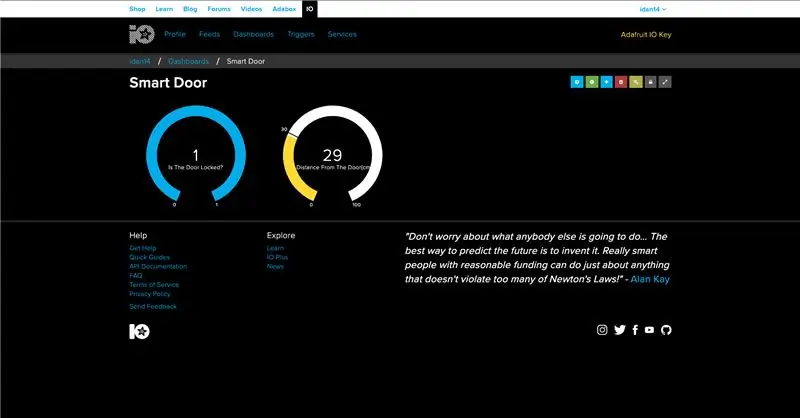
Task: Click the yellow dashboard toolbar icon
Action: (x=635, y=82)
